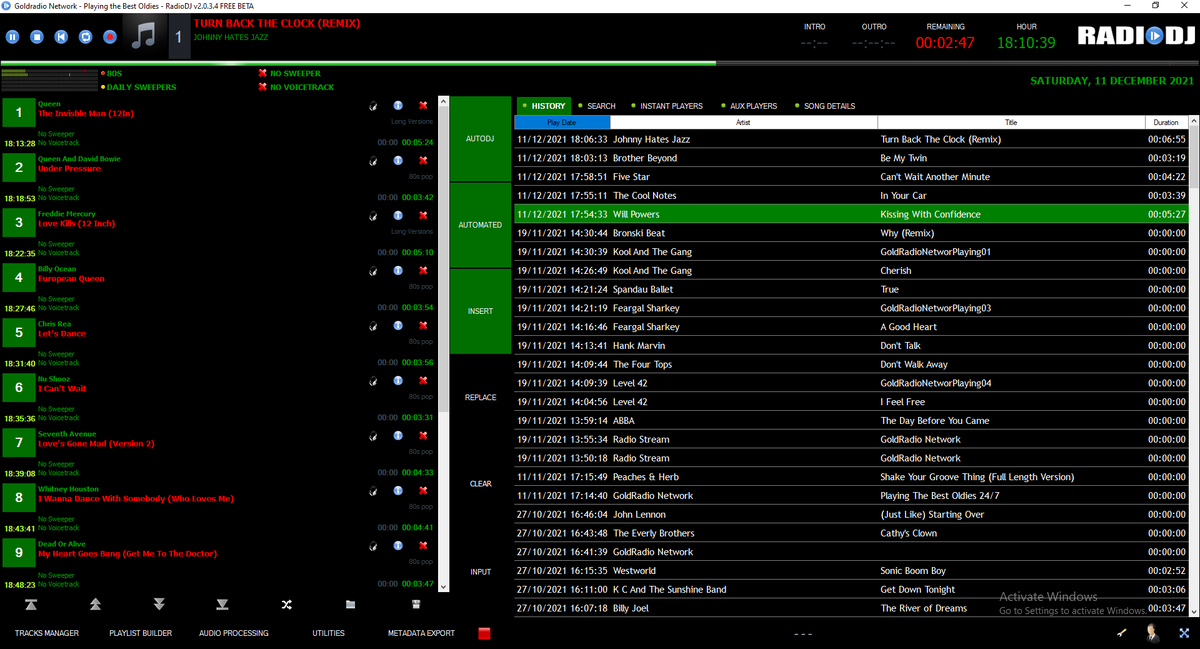Move selected track up in playlist

coord(95,605)
